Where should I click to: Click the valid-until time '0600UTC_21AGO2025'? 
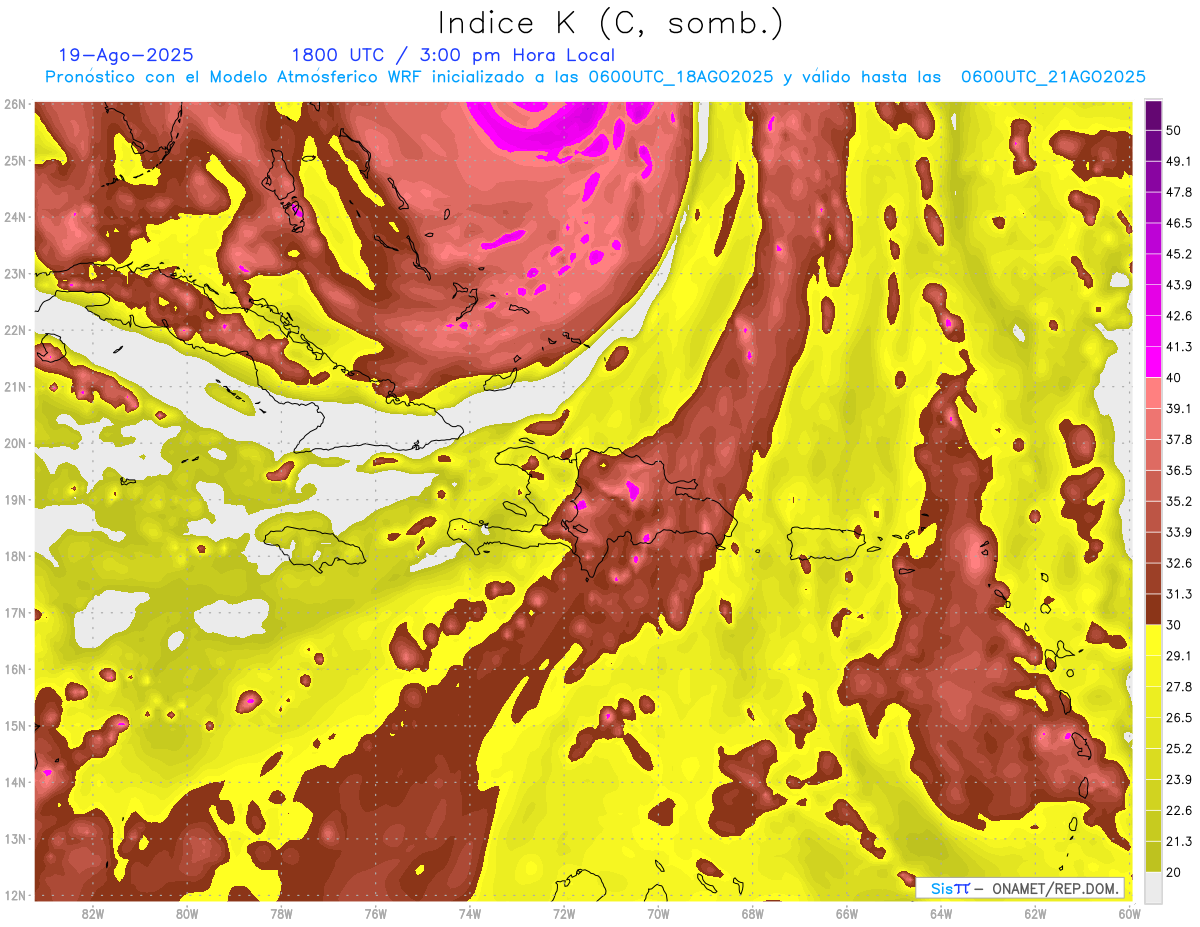(1053, 77)
